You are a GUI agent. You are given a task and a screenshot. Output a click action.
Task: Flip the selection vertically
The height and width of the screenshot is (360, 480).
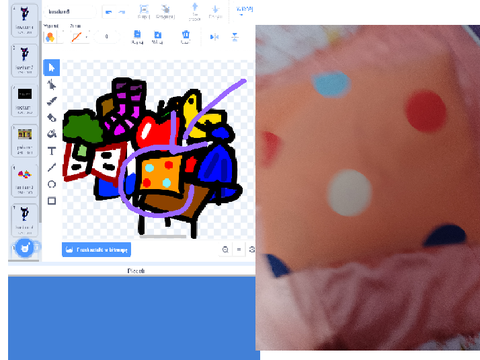click(235, 37)
